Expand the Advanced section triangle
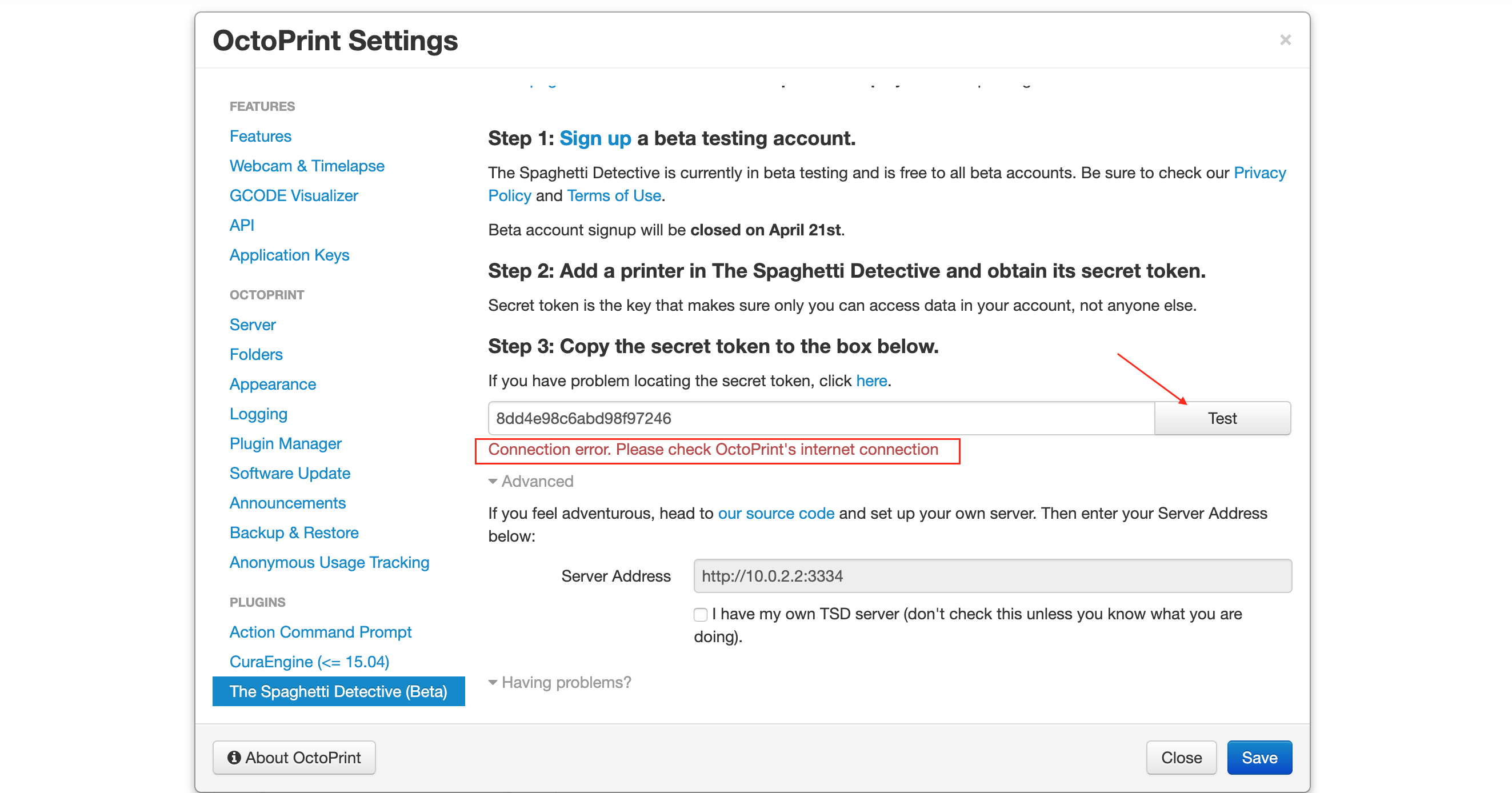 (493, 481)
